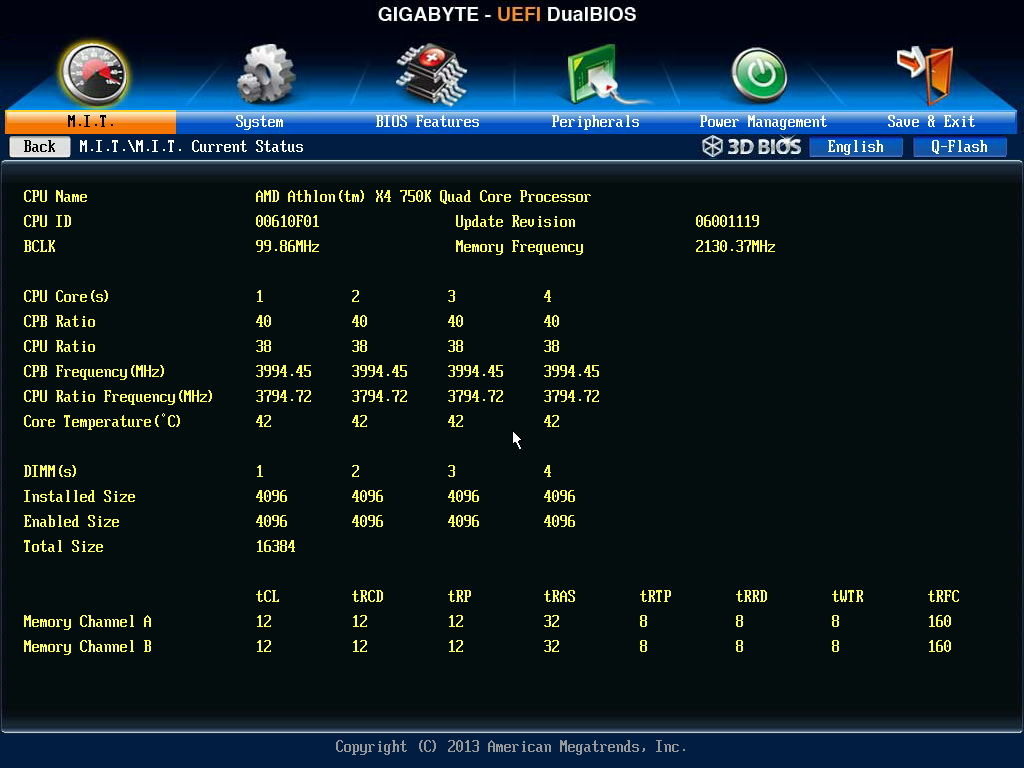Go to the BIOS Features tab
The image size is (1024, 768).
(x=427, y=121)
